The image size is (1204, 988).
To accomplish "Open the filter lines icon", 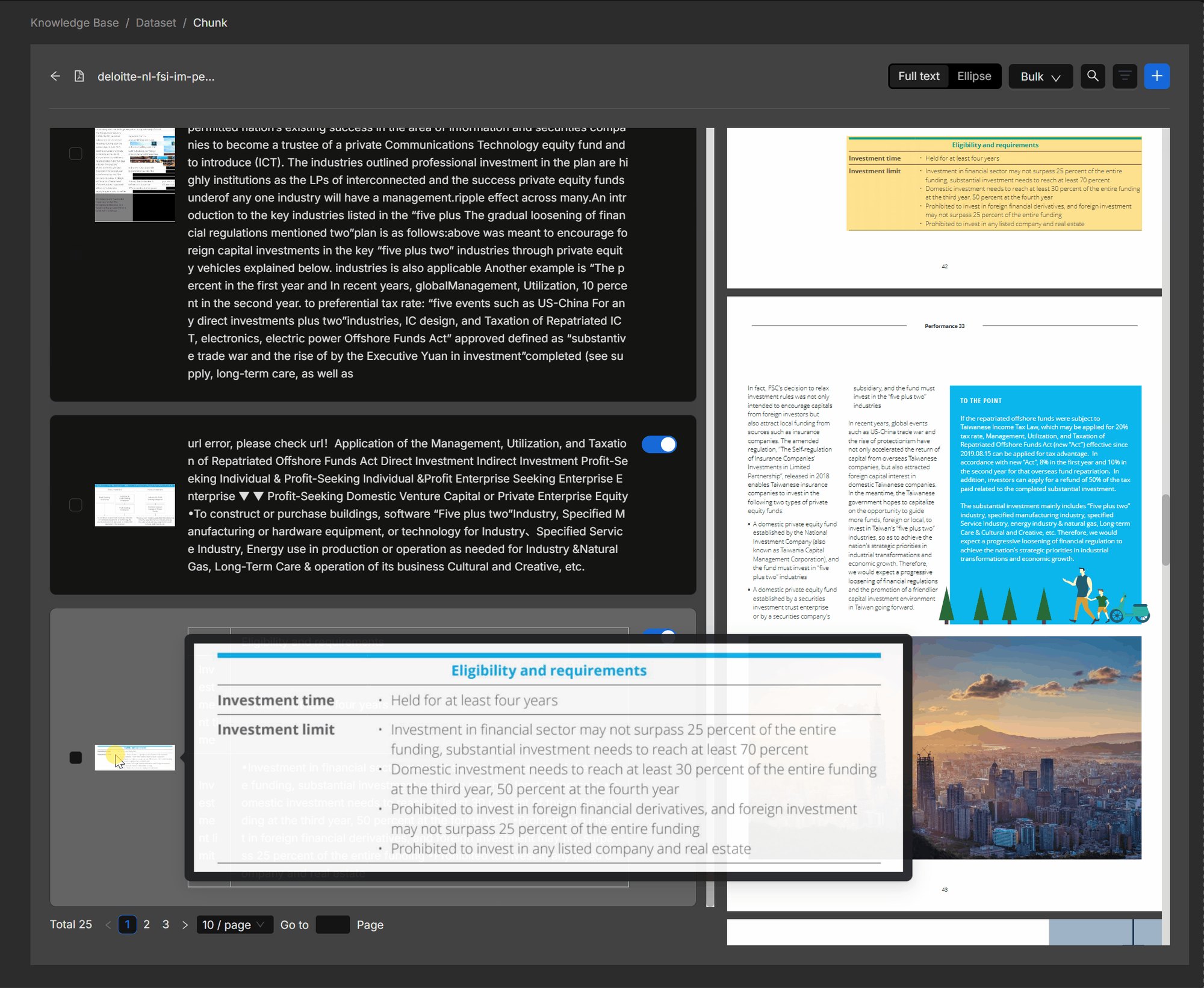I will [1125, 76].
